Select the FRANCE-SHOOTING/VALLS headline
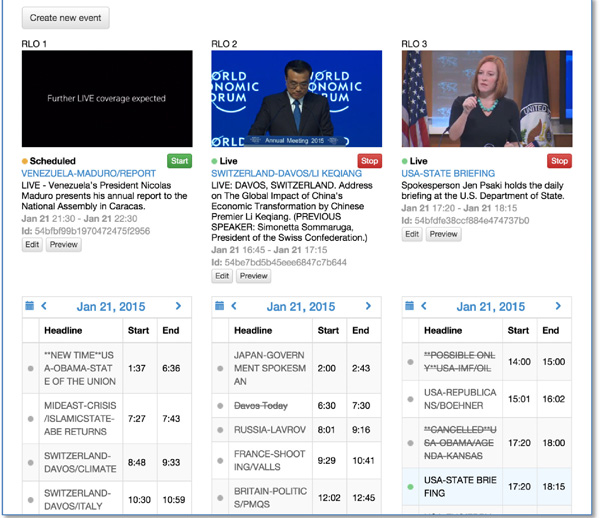600x518 pixels. click(x=269, y=461)
